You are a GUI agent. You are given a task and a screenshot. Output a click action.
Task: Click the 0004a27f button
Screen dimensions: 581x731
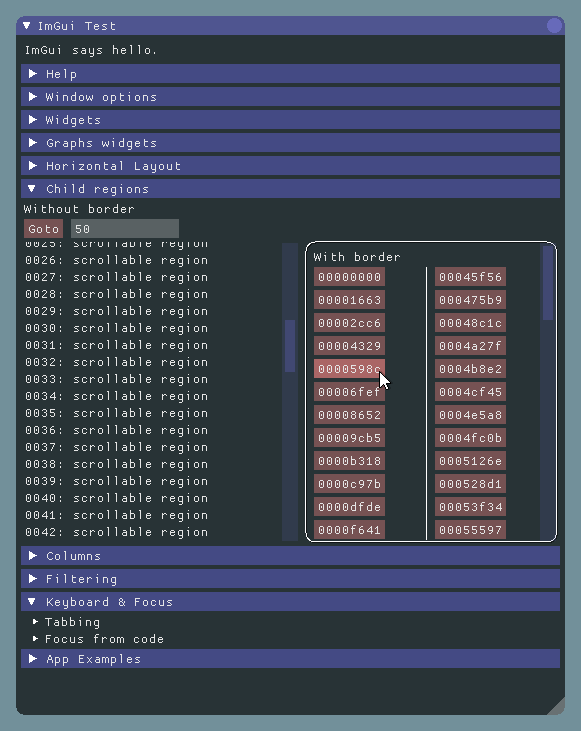(x=470, y=346)
